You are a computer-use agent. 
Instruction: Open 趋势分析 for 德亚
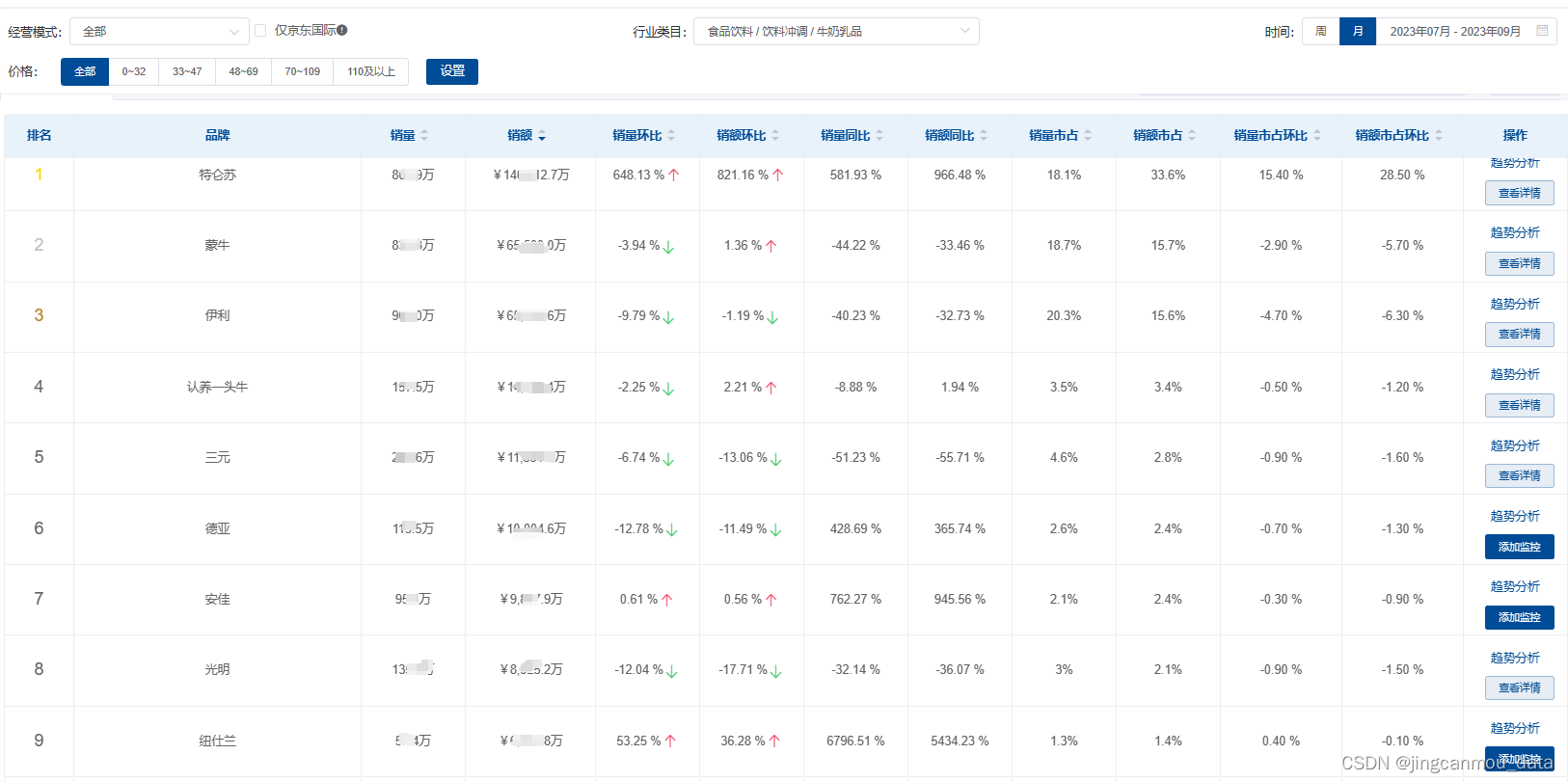click(x=1515, y=516)
